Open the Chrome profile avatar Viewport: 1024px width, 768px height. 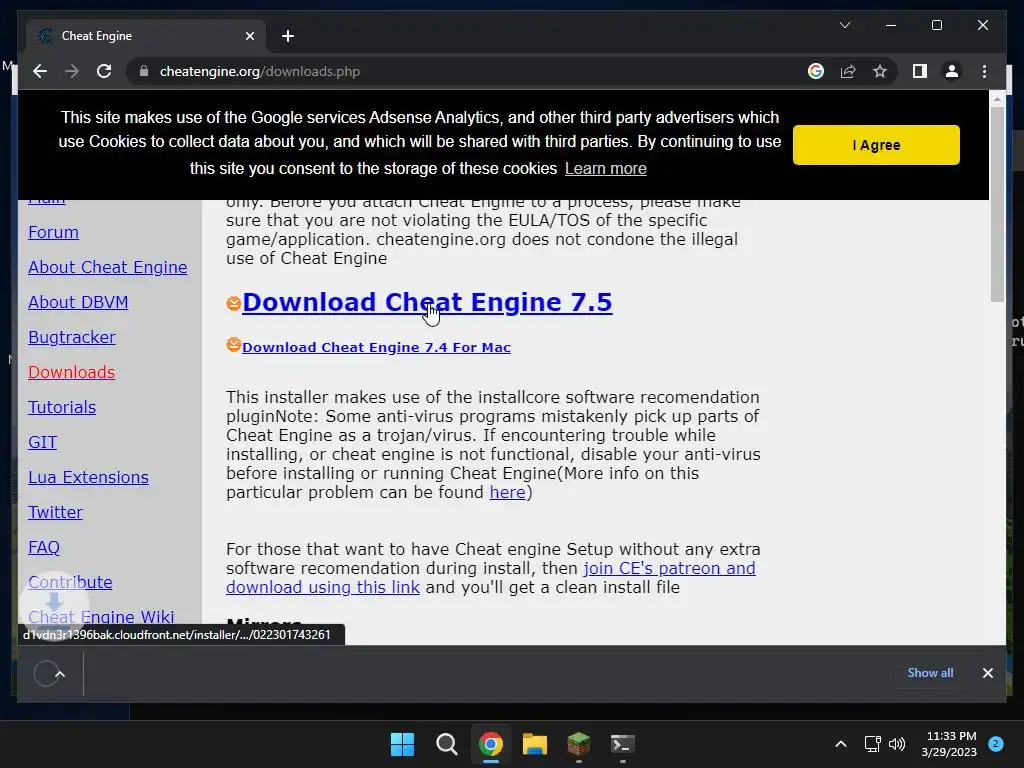[952, 71]
